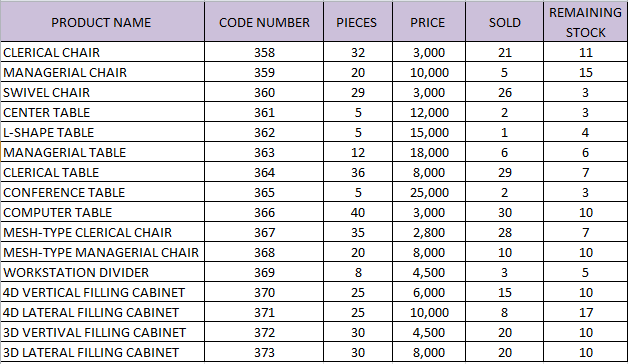Click the REMAINING STOCK column header
The height and width of the screenshot is (364, 628).
(x=585, y=22)
